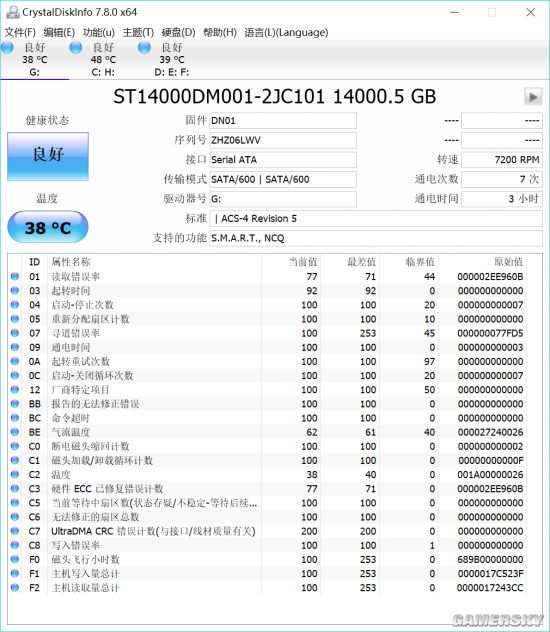The width and height of the screenshot is (550, 632).
Task: Click the next disk arrow button
Action: (x=533, y=97)
